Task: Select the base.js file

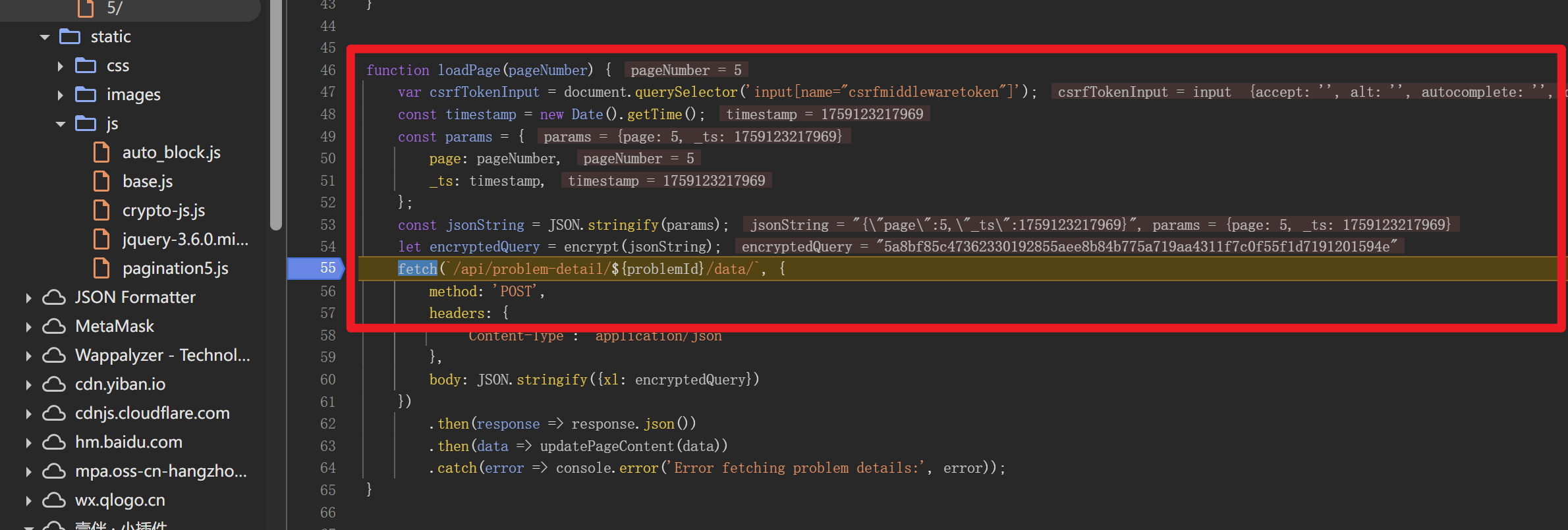Action: click(x=148, y=182)
